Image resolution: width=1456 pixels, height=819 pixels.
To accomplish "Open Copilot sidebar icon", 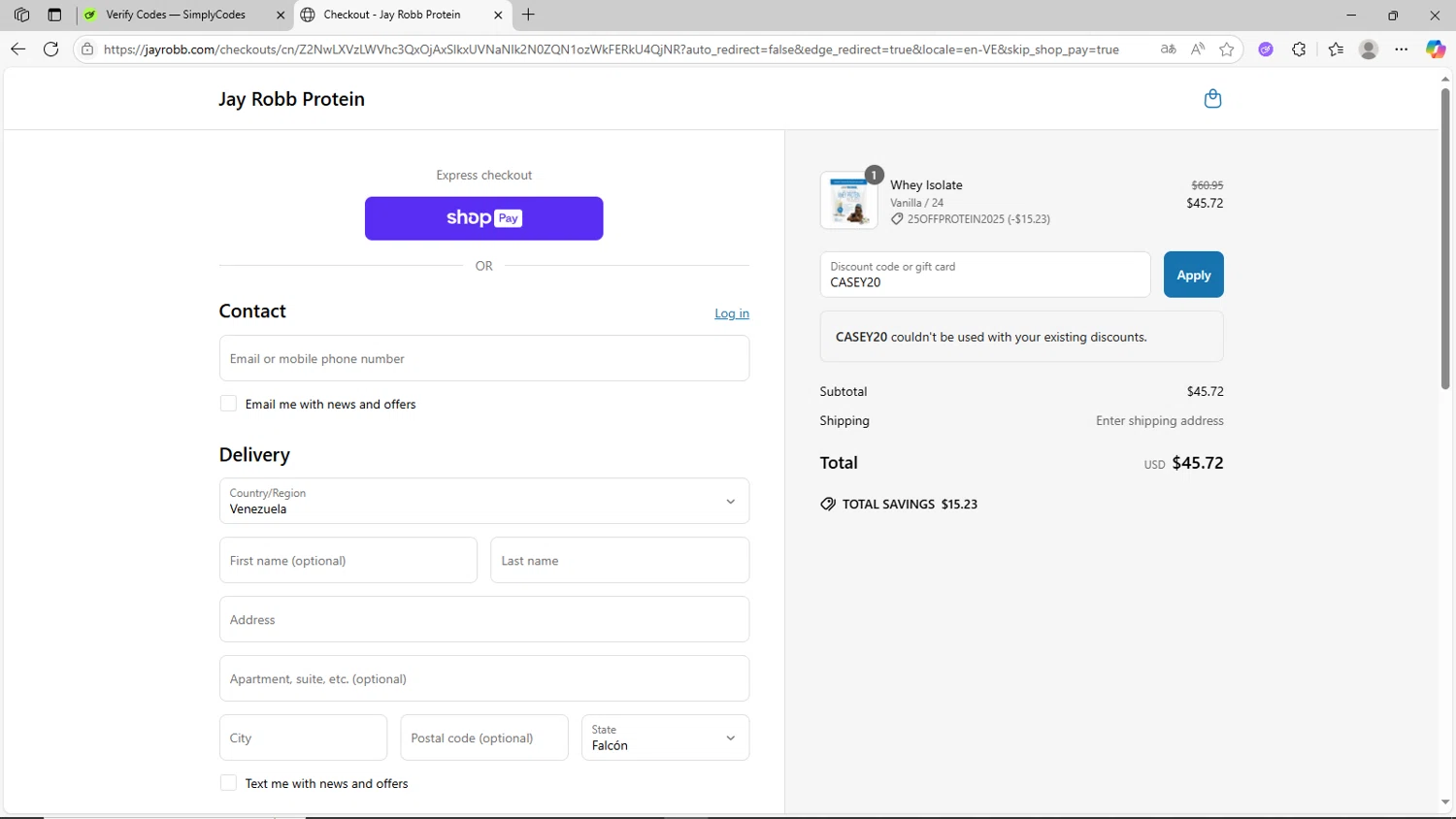I will click(x=1436, y=49).
